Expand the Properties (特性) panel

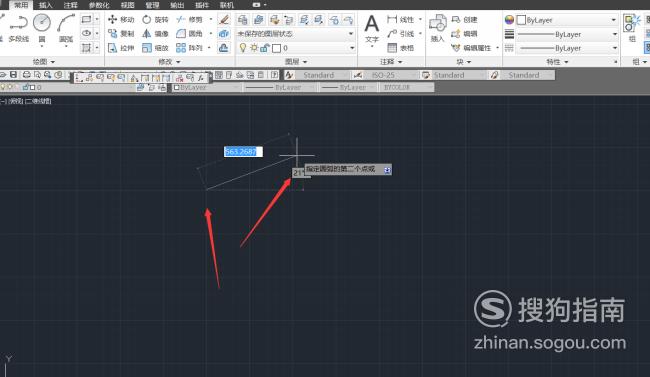[x=557, y=62]
